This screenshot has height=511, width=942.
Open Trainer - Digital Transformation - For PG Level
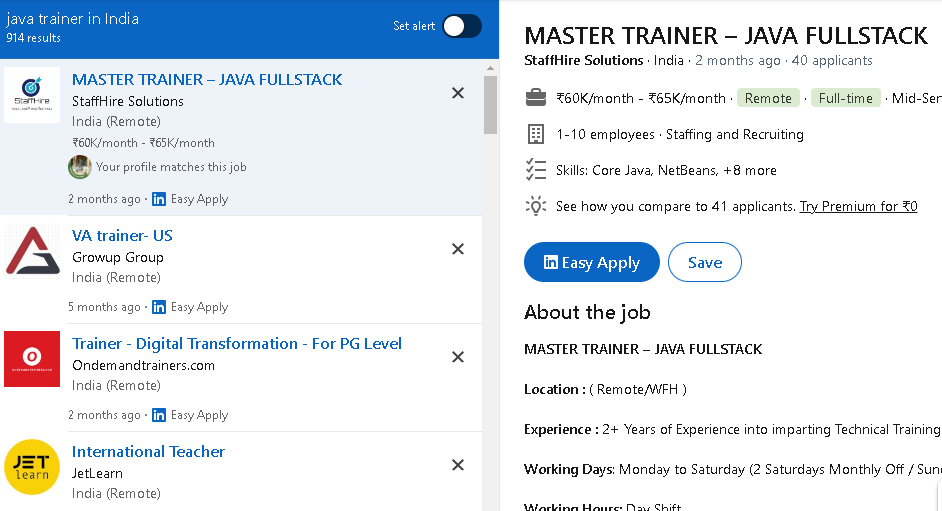(x=237, y=343)
